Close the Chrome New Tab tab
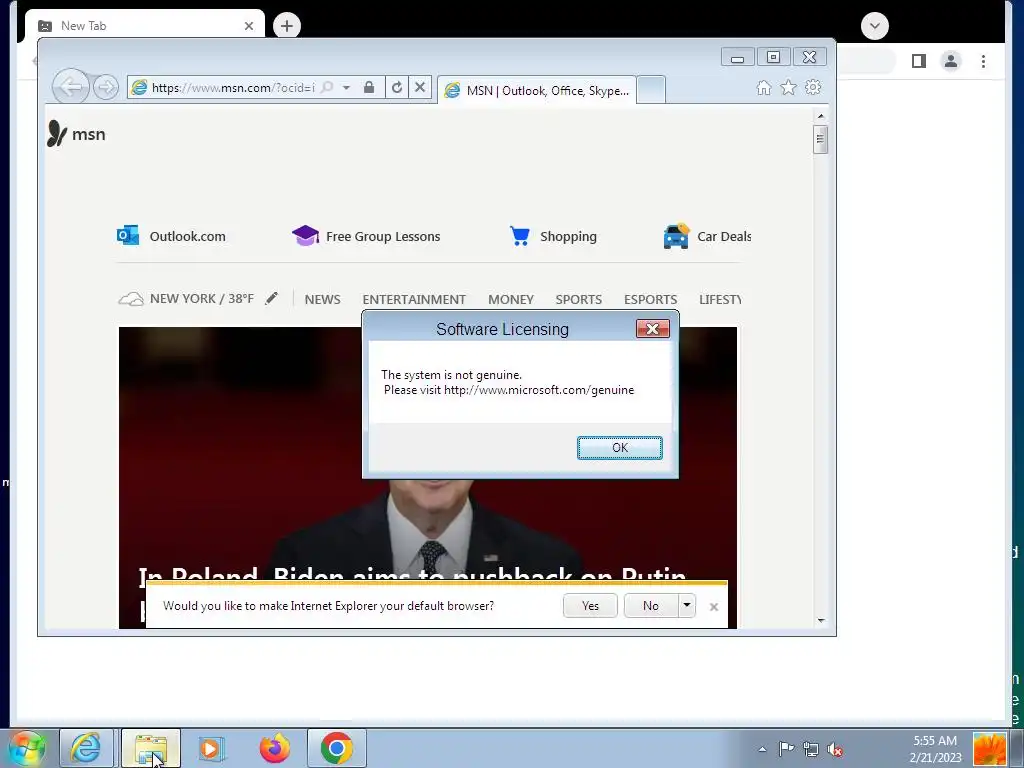This screenshot has width=1024, height=768. (249, 26)
